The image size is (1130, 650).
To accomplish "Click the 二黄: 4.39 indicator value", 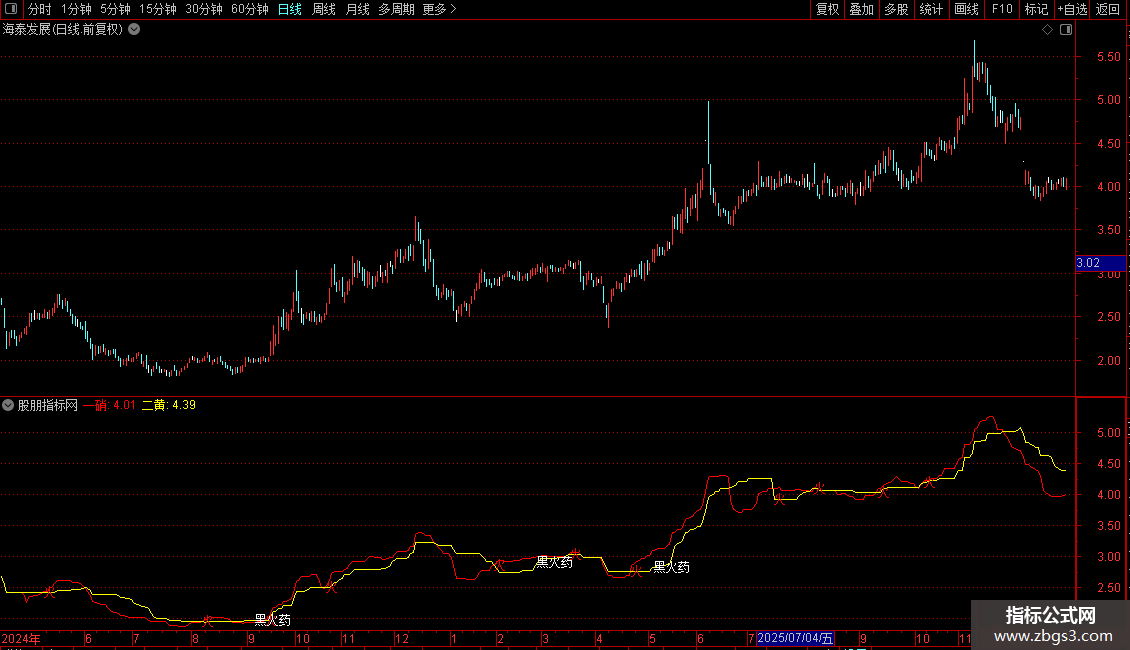I will (169, 405).
